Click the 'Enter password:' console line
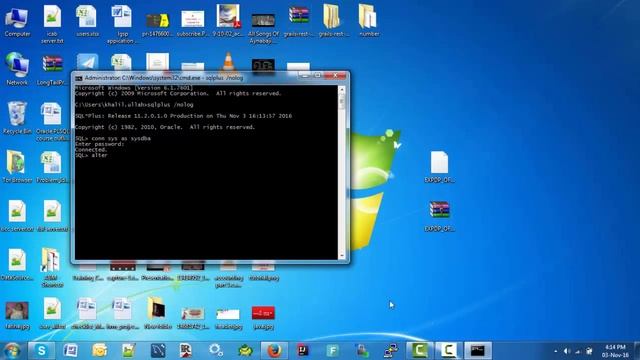This screenshot has height=360, width=640. click(99, 144)
